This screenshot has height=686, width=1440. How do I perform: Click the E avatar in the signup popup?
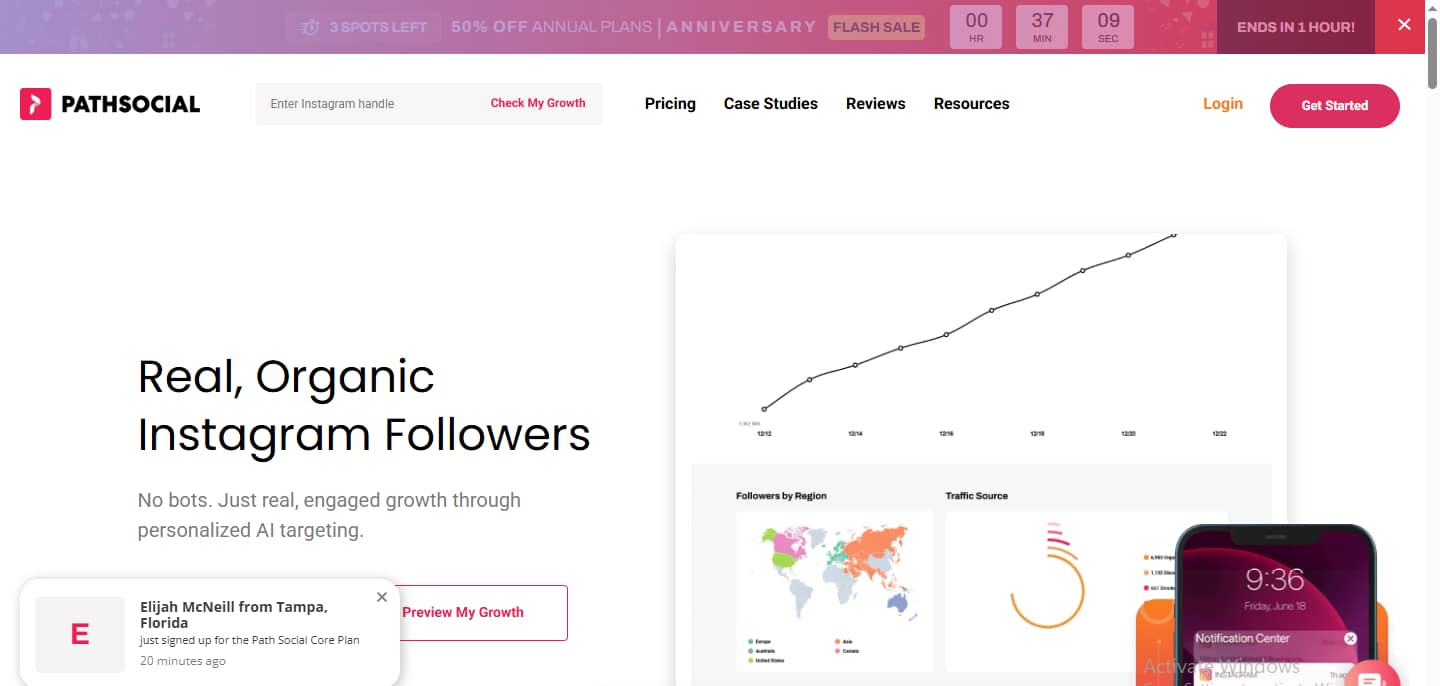click(79, 634)
